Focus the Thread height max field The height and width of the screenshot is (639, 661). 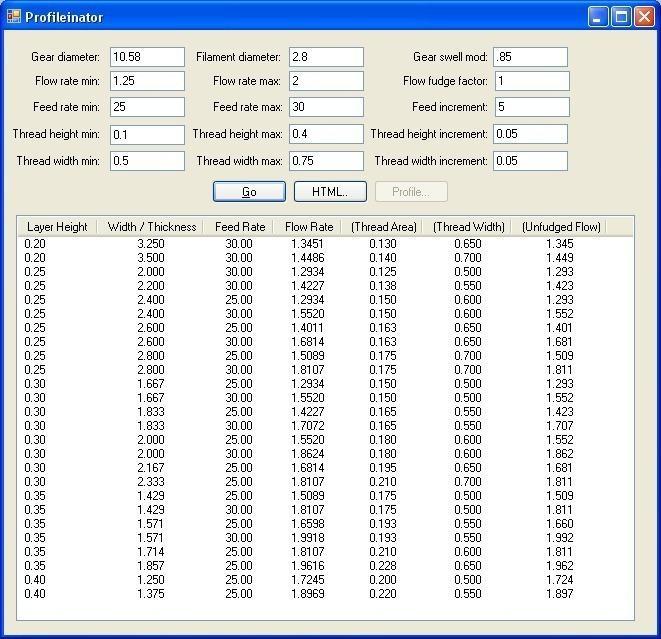[326, 134]
